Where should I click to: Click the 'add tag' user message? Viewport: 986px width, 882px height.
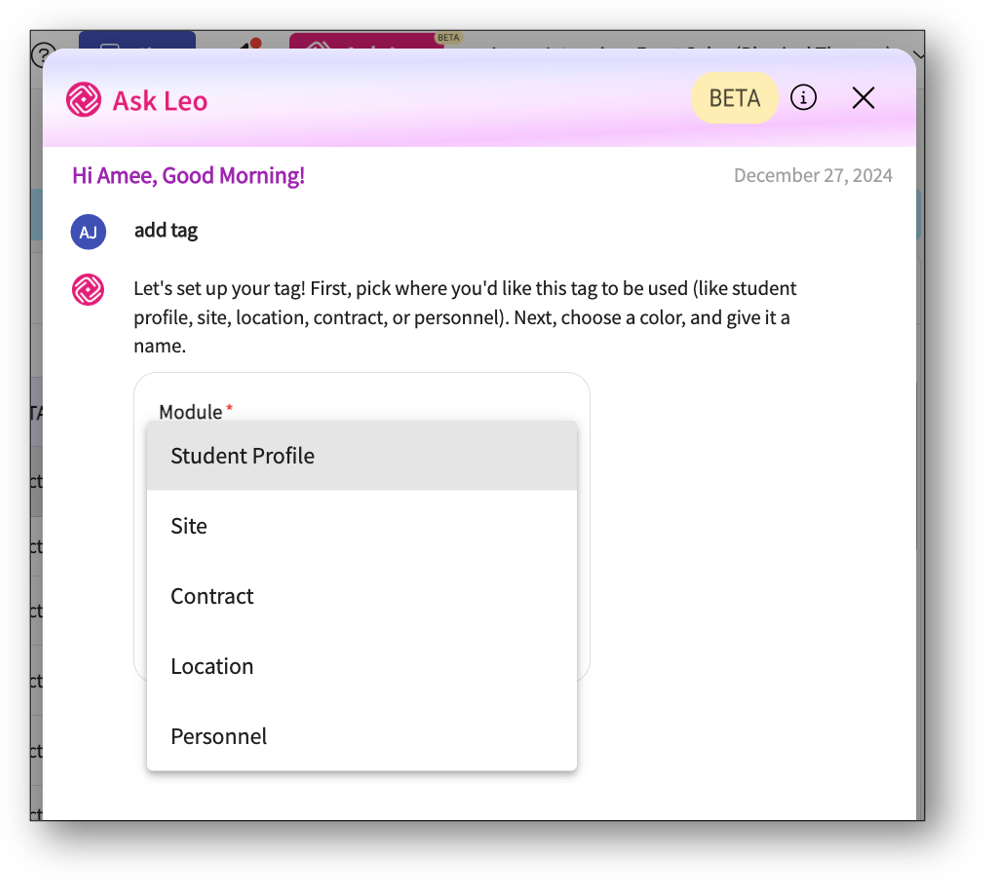(166, 231)
